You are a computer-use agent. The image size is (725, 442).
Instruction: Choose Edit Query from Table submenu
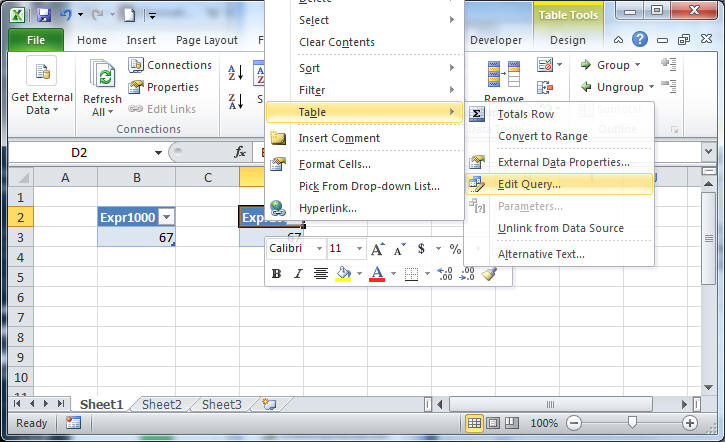(559, 184)
